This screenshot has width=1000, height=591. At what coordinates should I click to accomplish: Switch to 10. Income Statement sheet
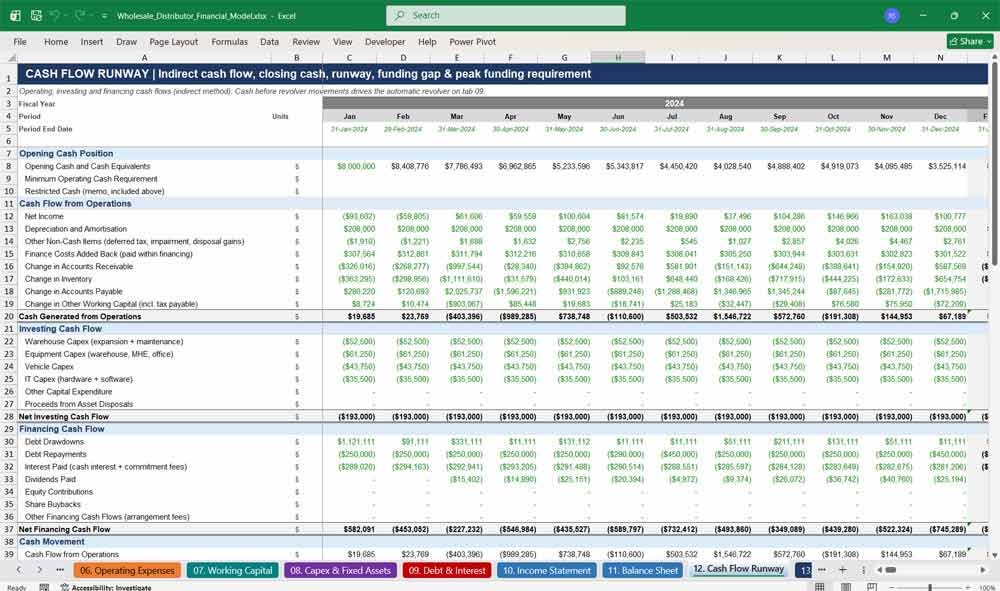click(547, 571)
